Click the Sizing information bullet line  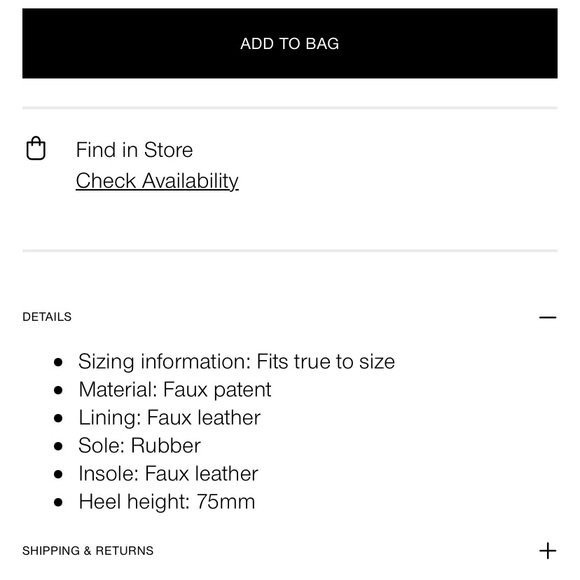pos(236,361)
